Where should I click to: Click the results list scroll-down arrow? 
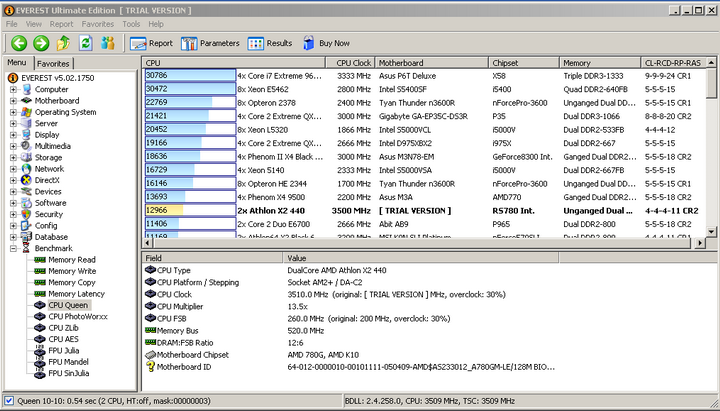[711, 231]
